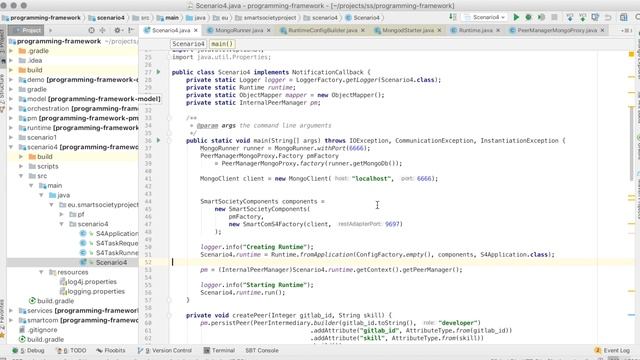Open Version Control tool window
Viewport: 640px width, 360px height.
[x=165, y=351]
